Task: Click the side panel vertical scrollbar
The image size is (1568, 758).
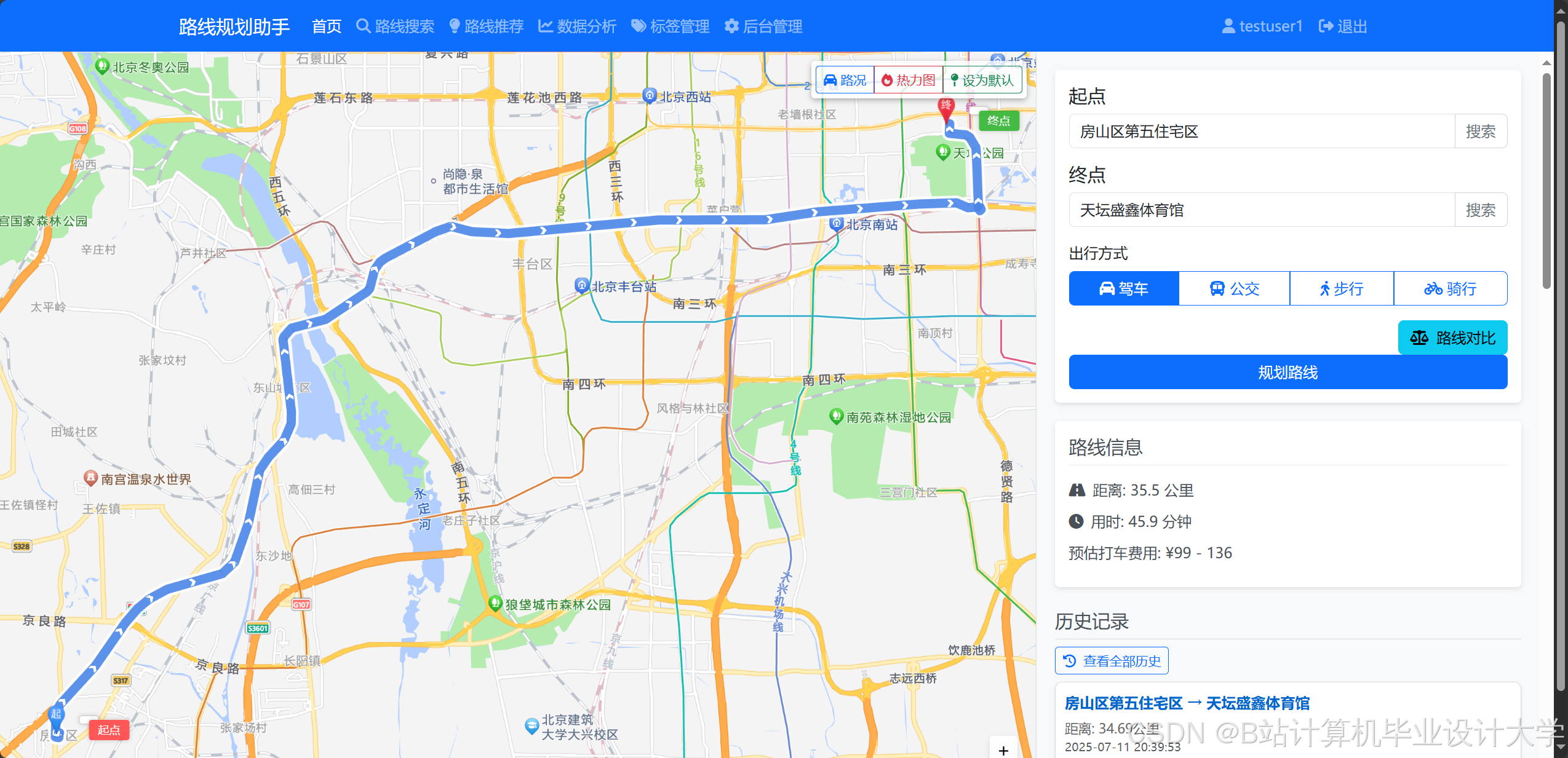Action: click(x=1546, y=181)
